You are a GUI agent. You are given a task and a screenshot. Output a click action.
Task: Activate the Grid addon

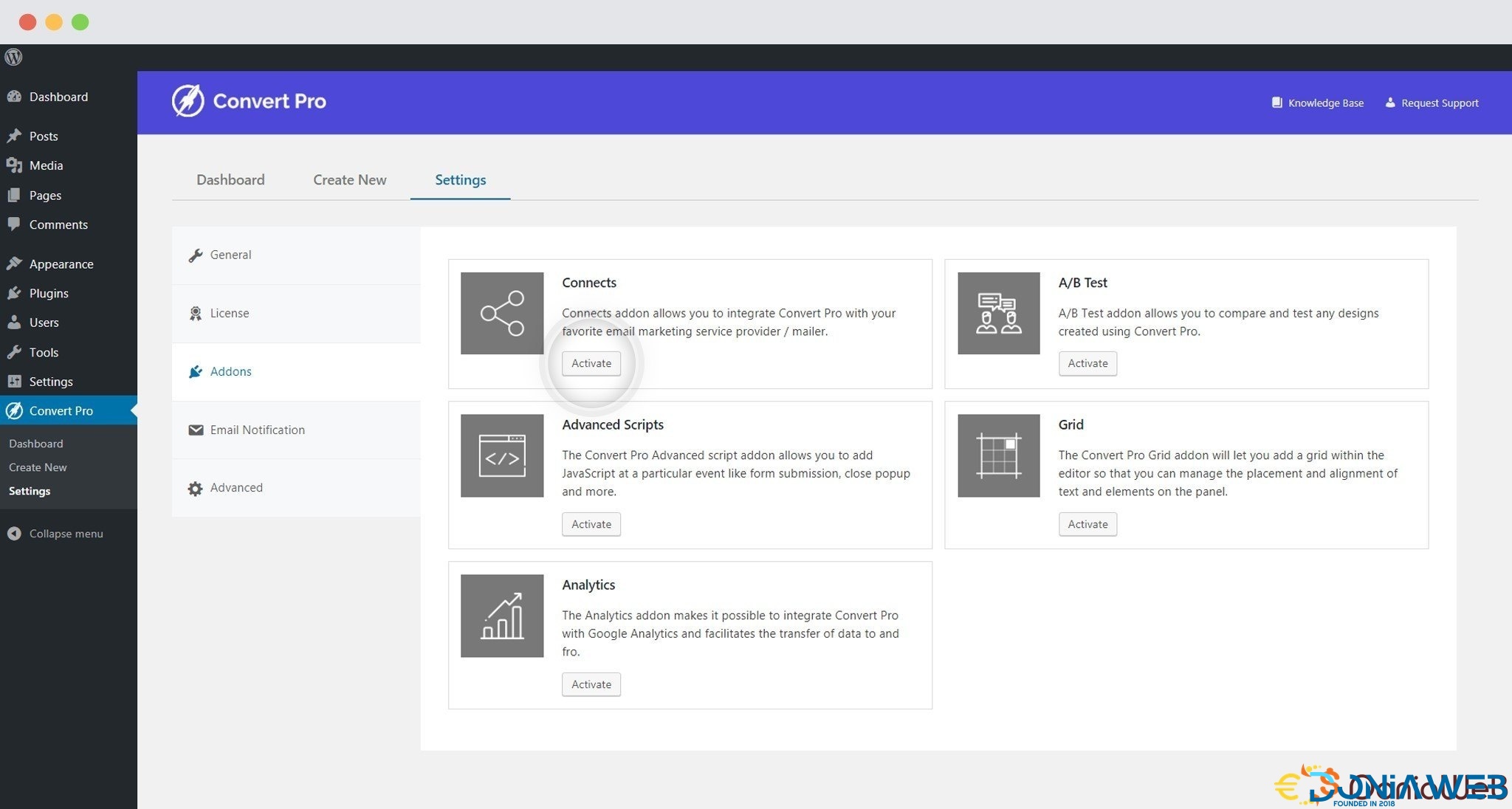(1087, 524)
